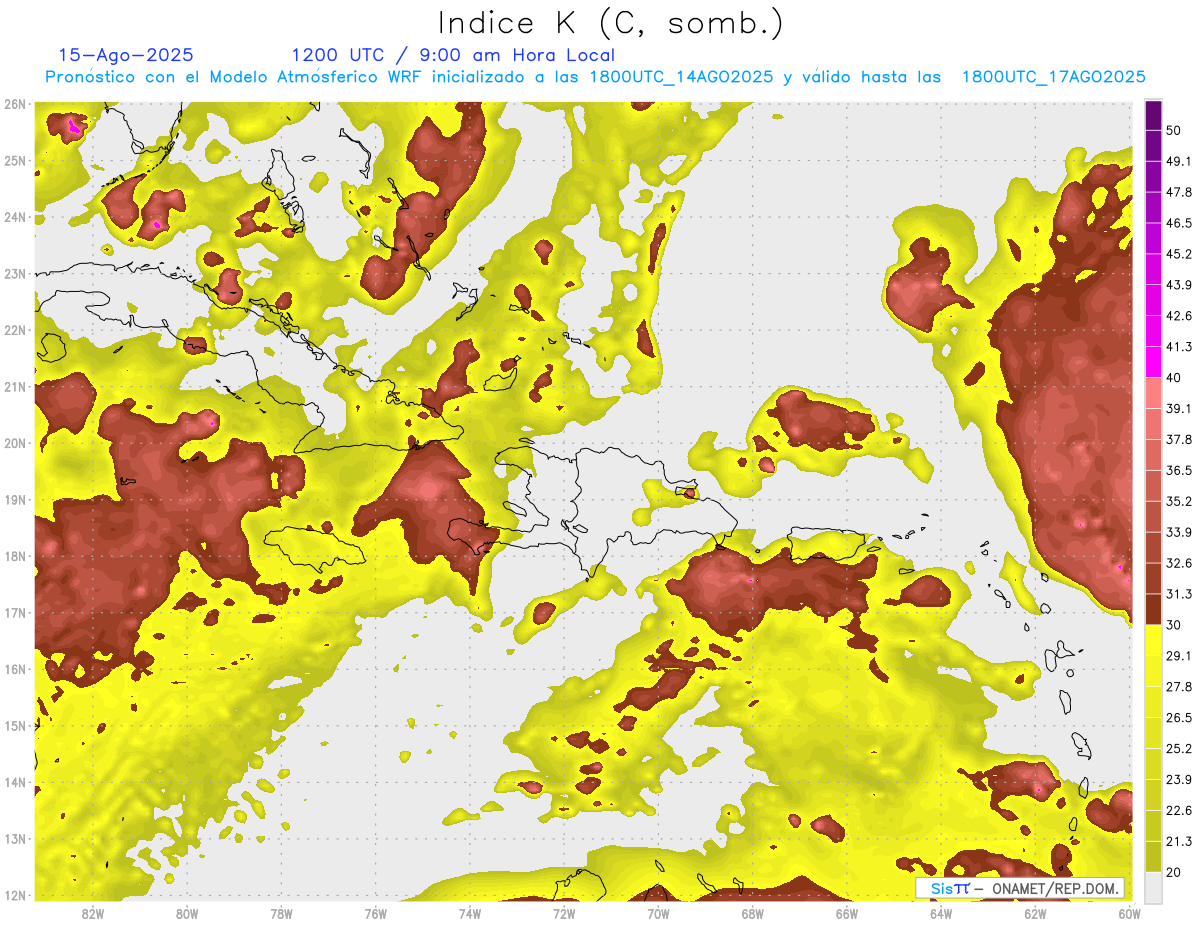Image resolution: width=1200 pixels, height=927 pixels.
Task: Click the 80W longitude label
Action: click(187, 913)
